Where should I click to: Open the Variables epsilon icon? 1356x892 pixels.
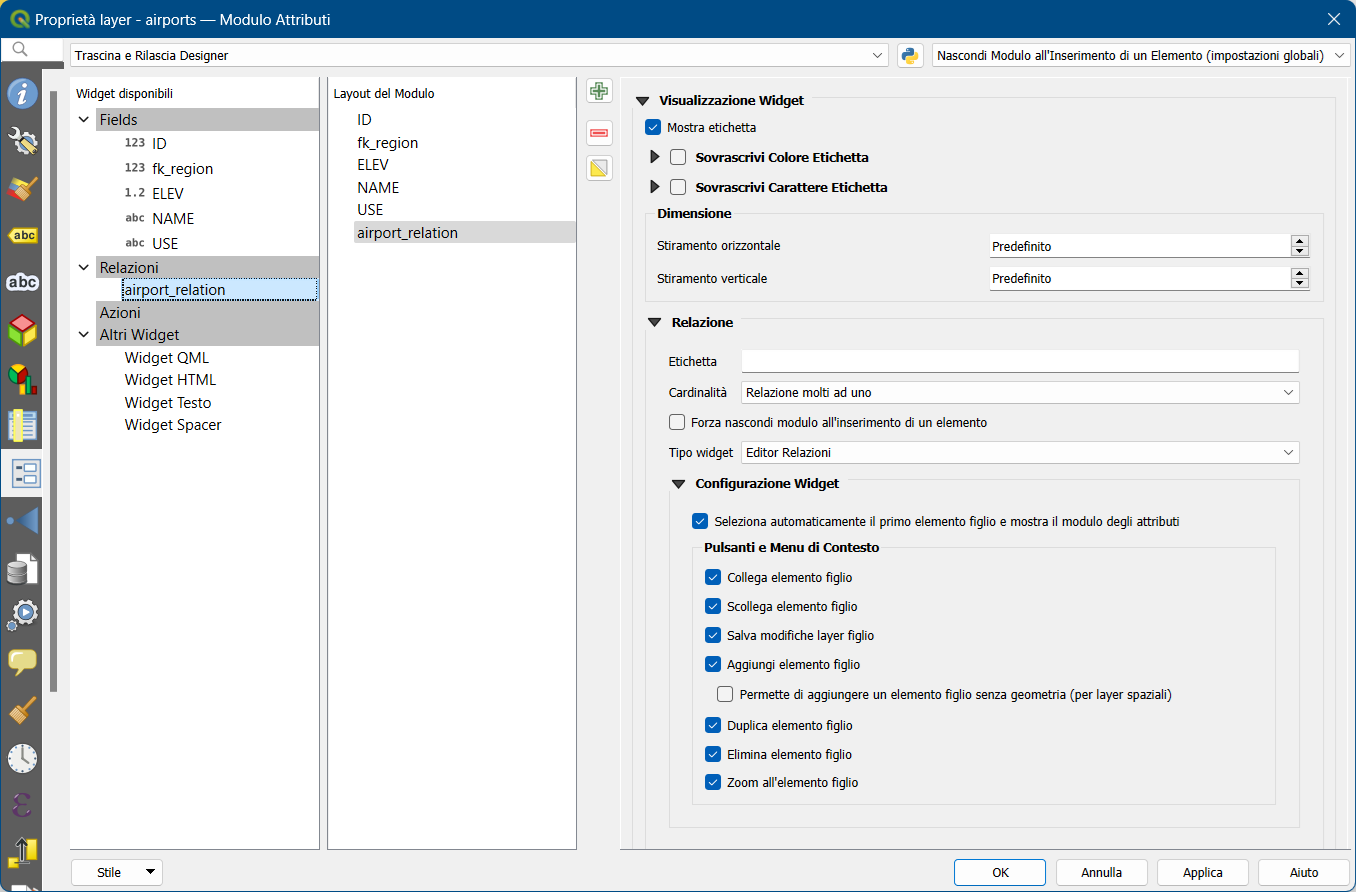click(22, 804)
